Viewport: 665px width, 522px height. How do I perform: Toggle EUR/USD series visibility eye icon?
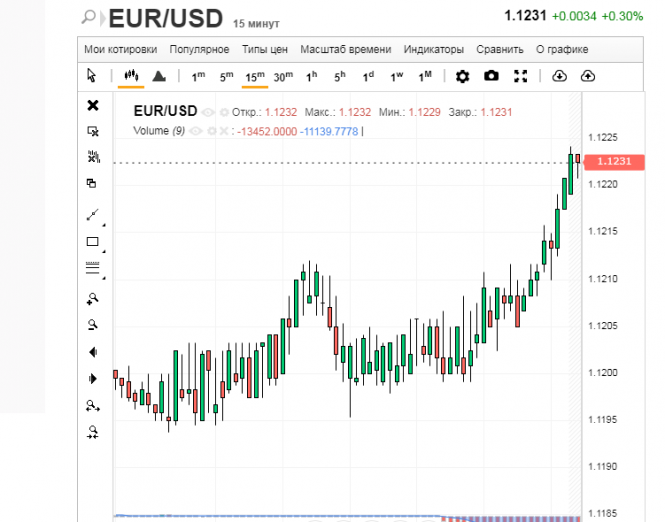208,112
